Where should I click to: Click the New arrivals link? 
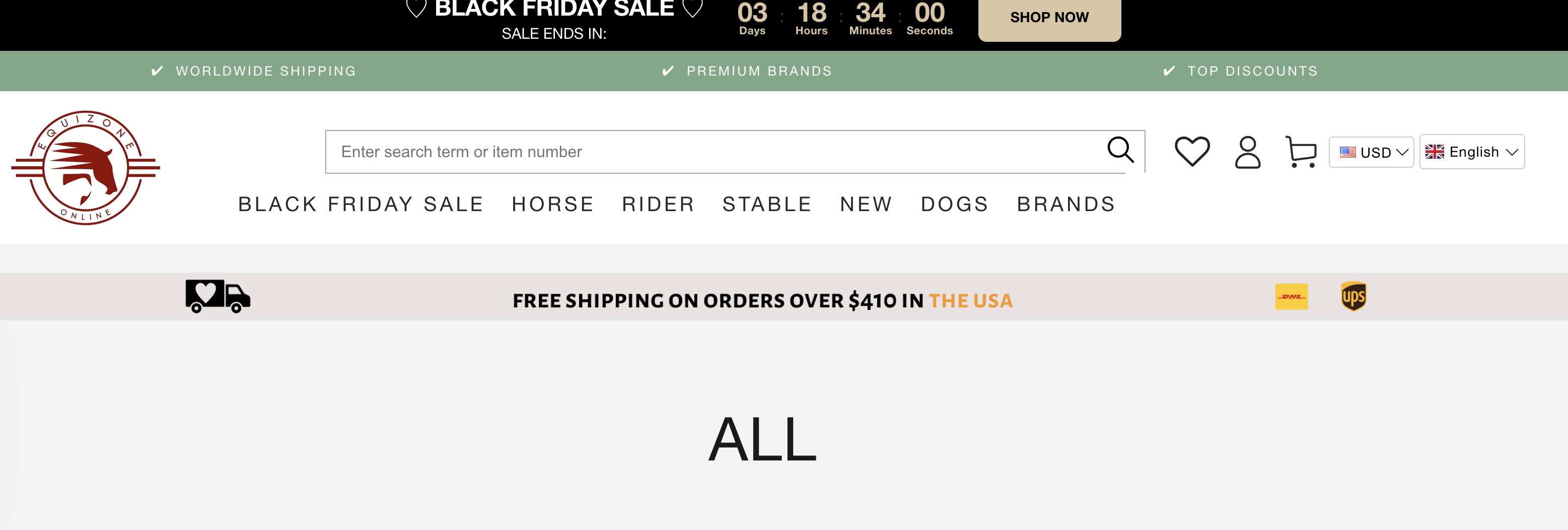pyautogui.click(x=866, y=204)
